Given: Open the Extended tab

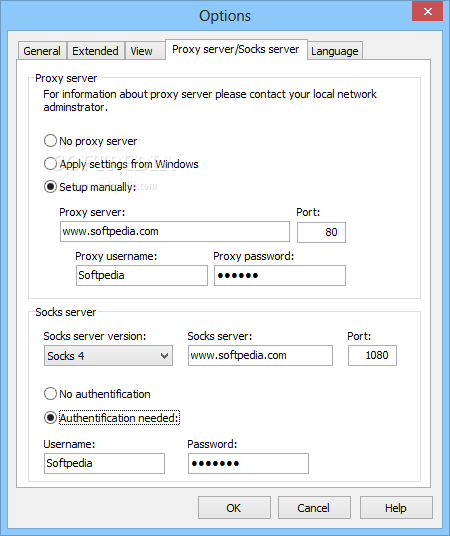Looking at the screenshot, I should click(x=95, y=51).
